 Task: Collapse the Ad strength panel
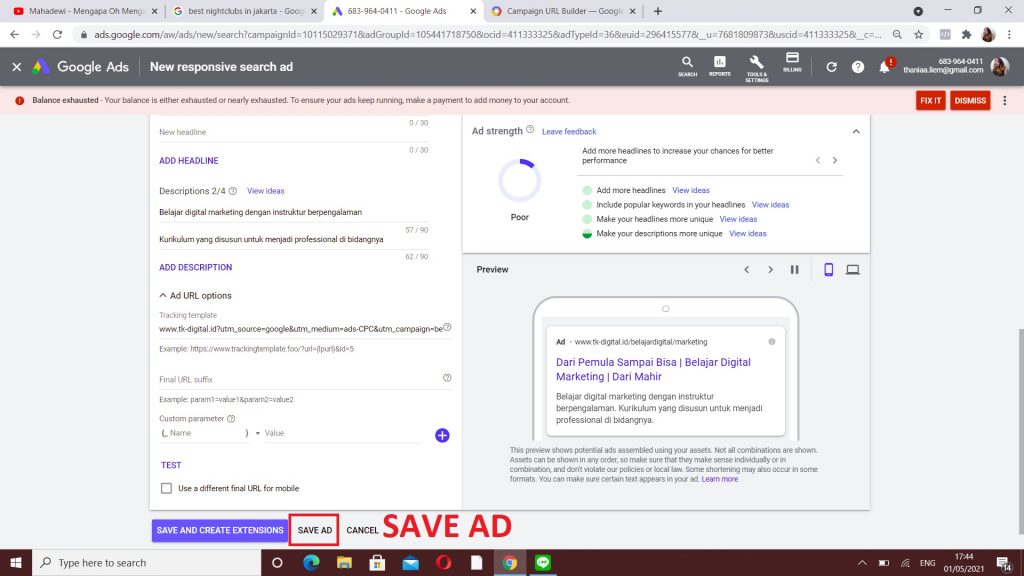[x=855, y=131]
